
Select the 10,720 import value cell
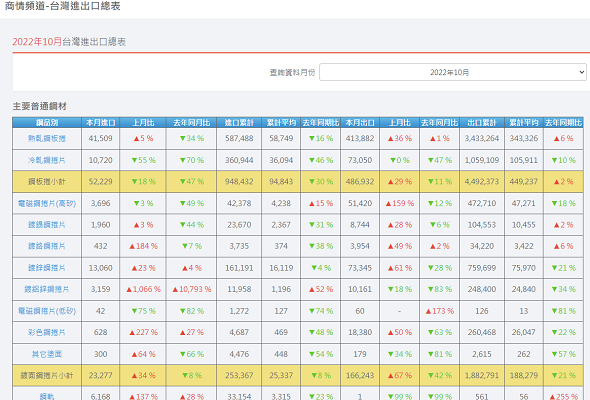pos(100,160)
